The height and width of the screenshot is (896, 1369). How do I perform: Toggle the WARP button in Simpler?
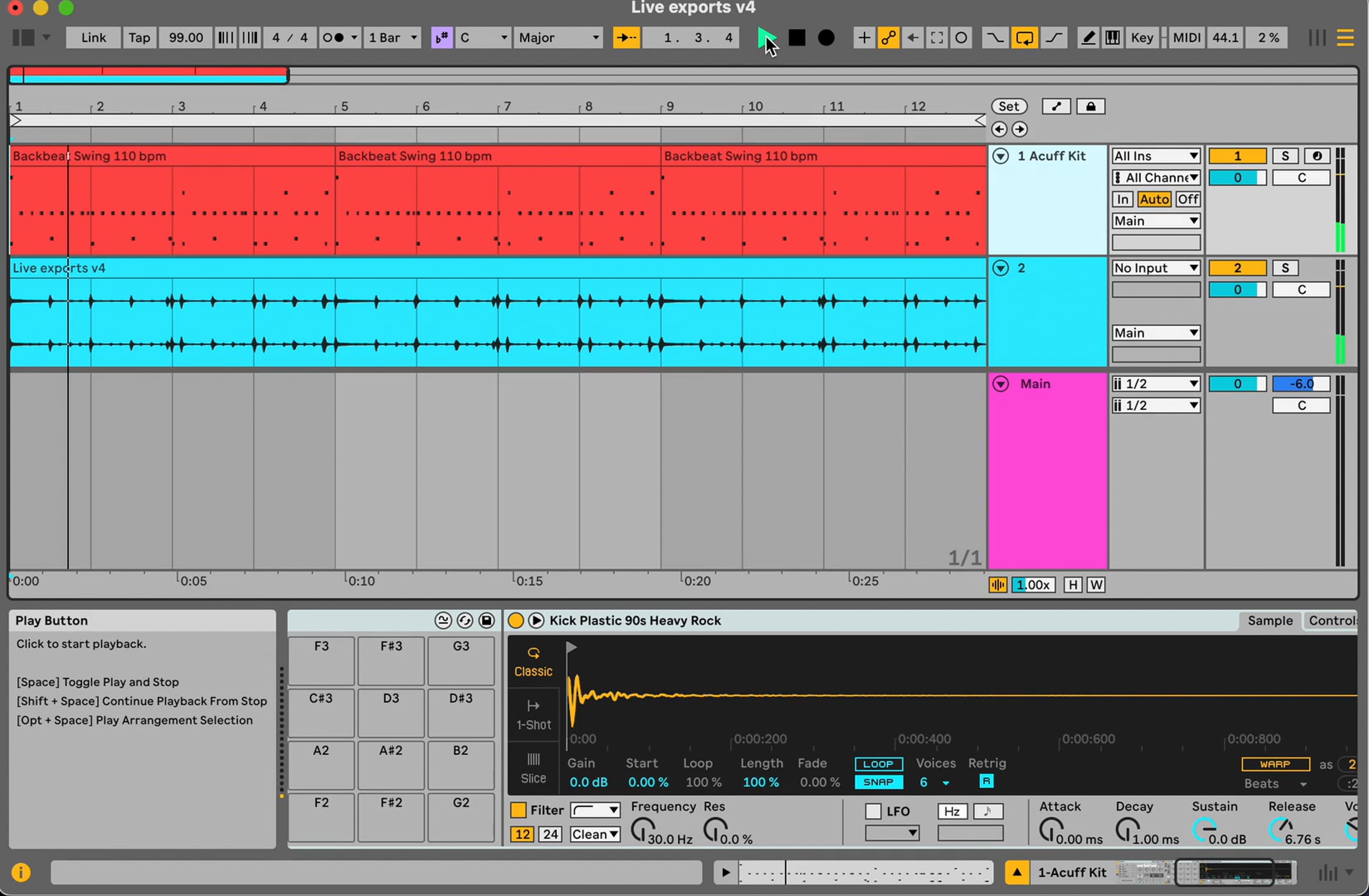[1275, 764]
